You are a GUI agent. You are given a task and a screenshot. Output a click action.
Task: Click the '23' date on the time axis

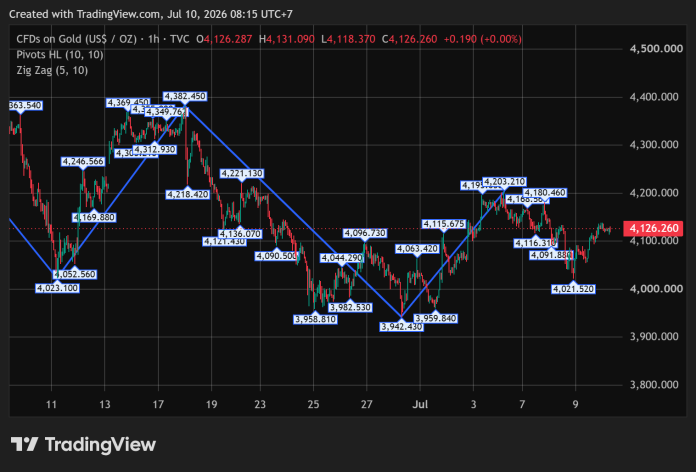point(260,405)
